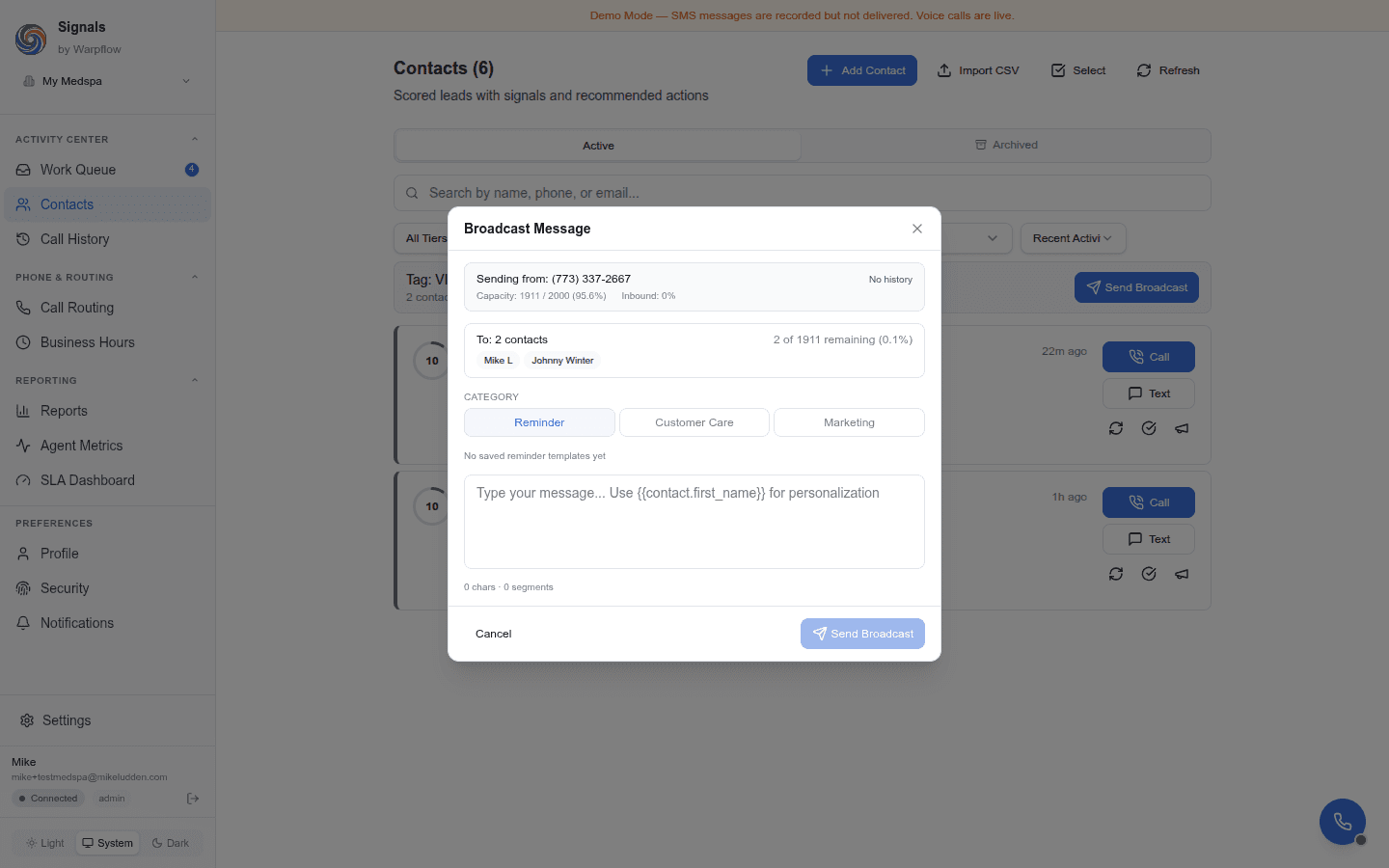Click the megaphone icon on first contact
This screenshot has width=1389, height=868.
coord(1182,428)
